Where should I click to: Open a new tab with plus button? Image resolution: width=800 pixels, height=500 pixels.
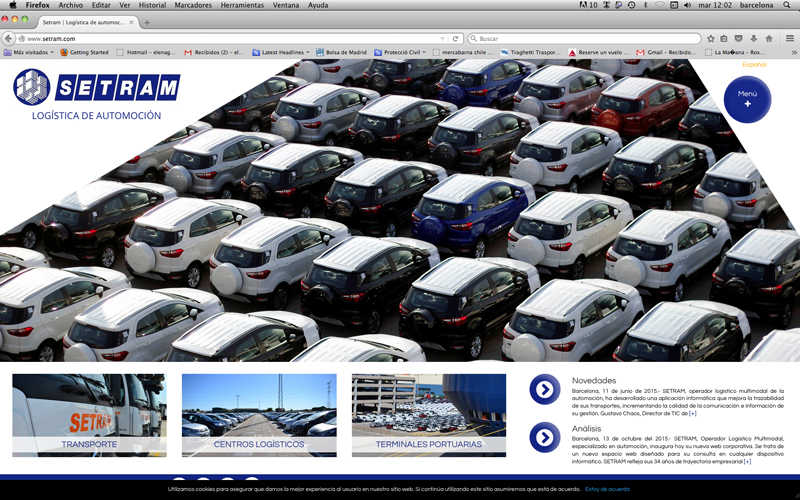[146, 22]
